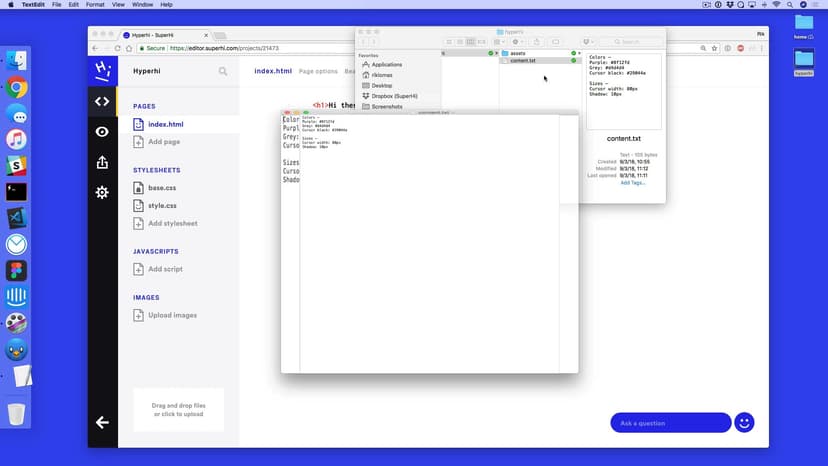Click the search magnifier next to Hyperhi
Image resolution: width=828 pixels, height=466 pixels.
coord(223,72)
